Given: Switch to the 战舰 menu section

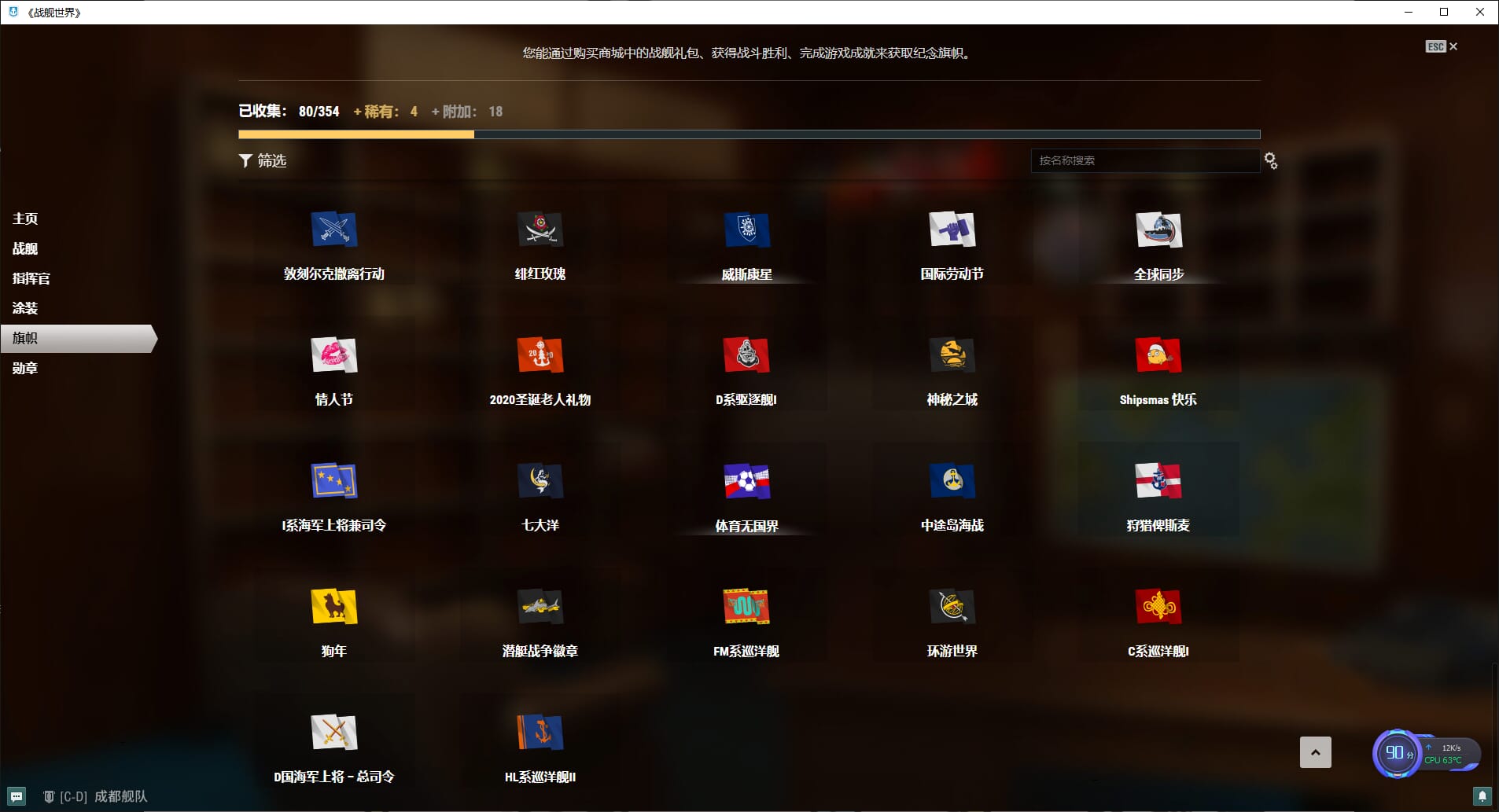Looking at the screenshot, I should (25, 248).
